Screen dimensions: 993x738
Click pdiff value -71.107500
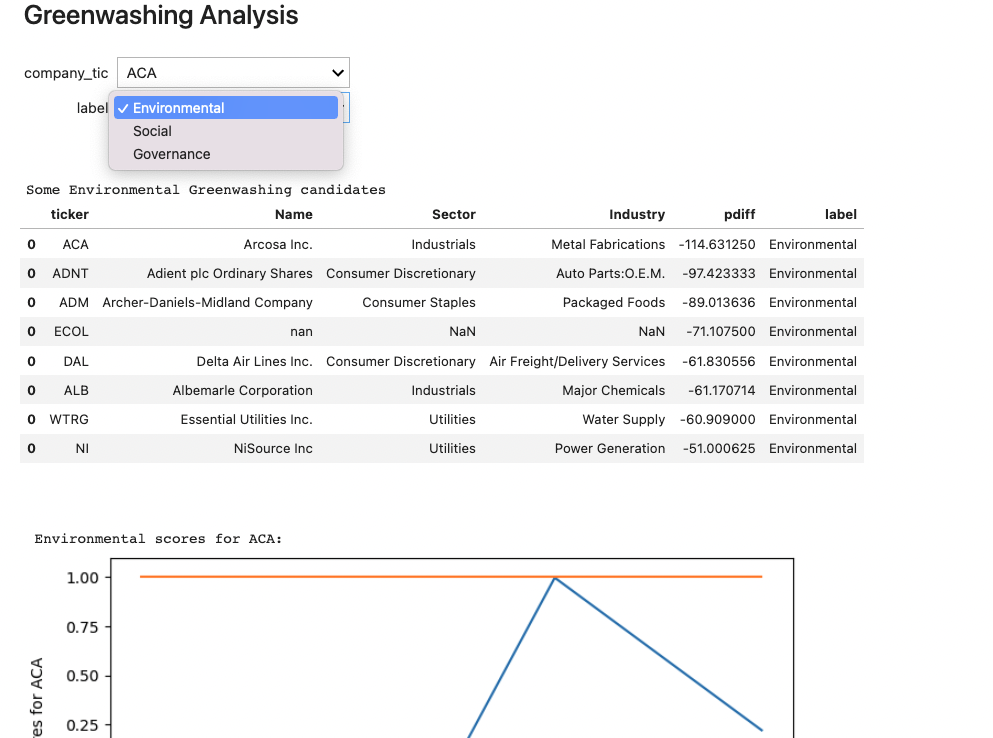point(721,332)
